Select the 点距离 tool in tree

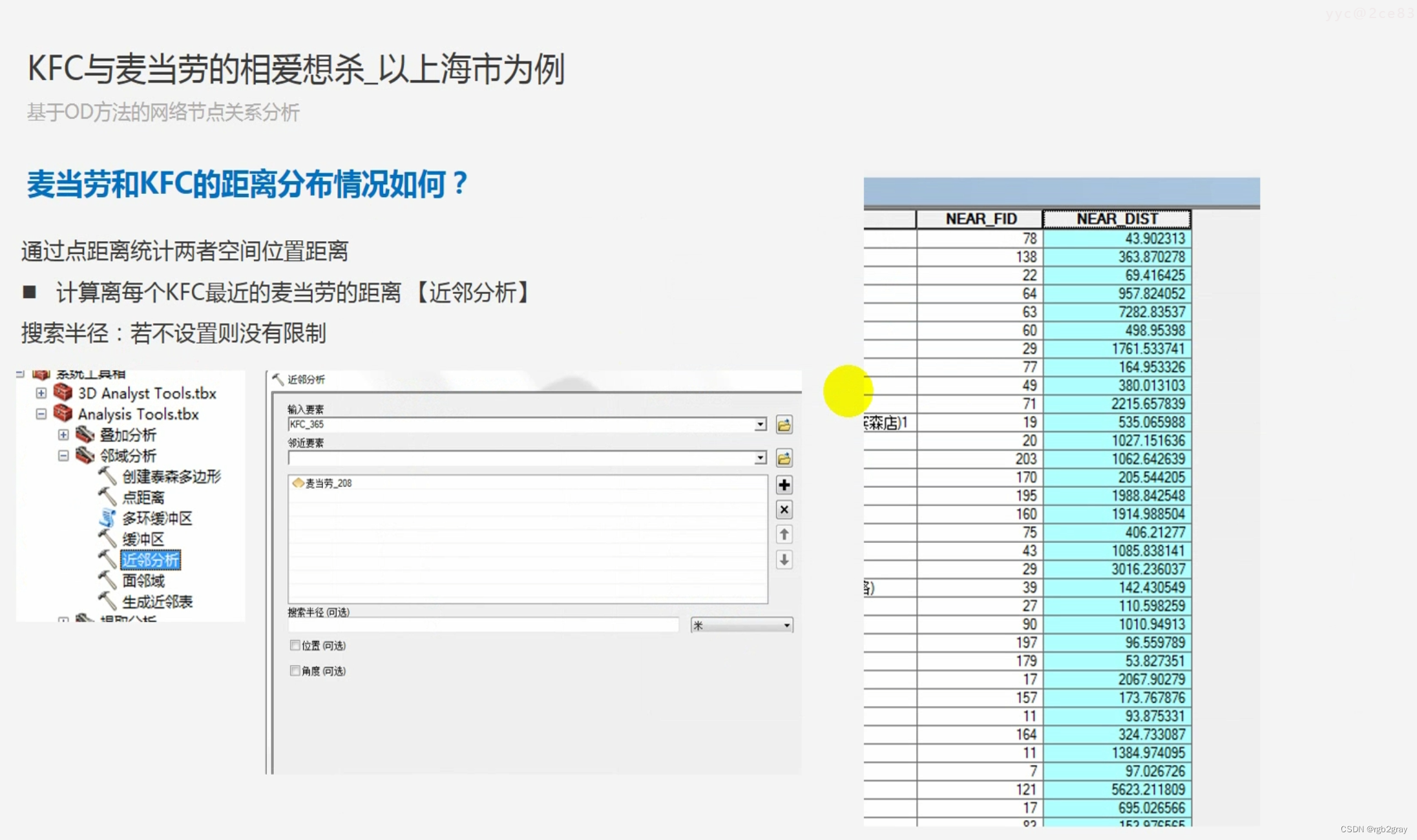[143, 498]
